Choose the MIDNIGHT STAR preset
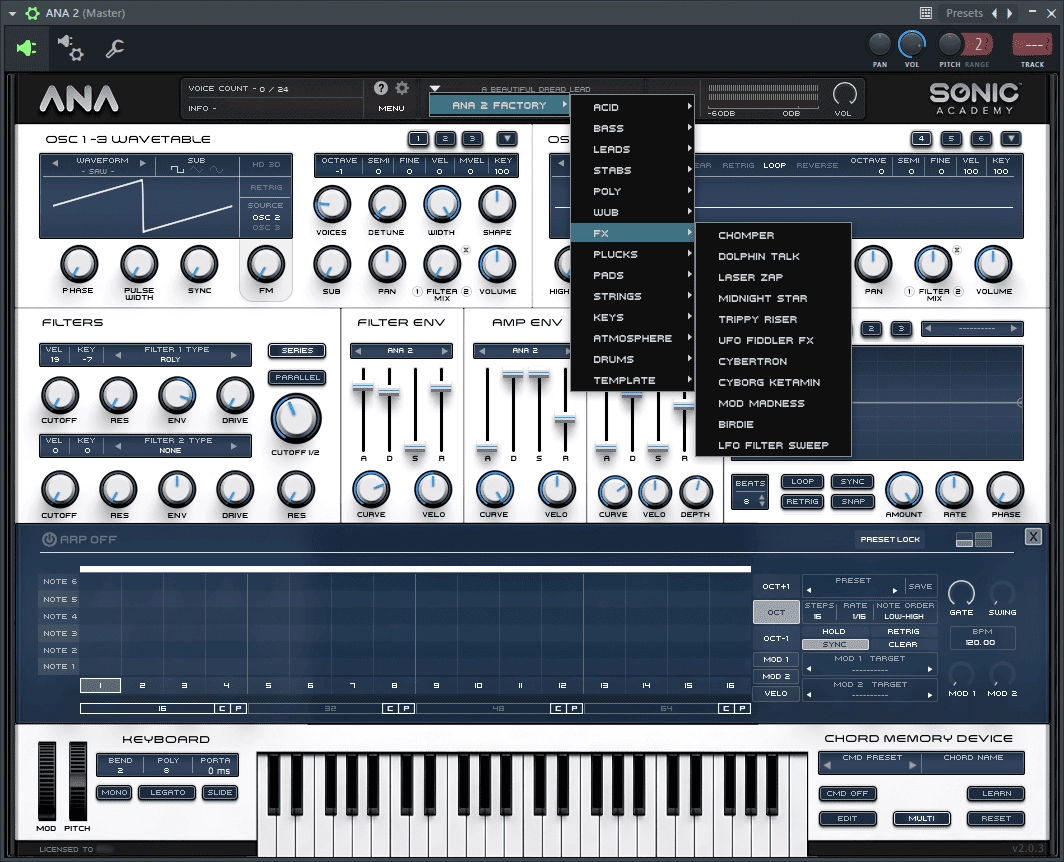This screenshot has height=862, width=1064. pos(773,299)
